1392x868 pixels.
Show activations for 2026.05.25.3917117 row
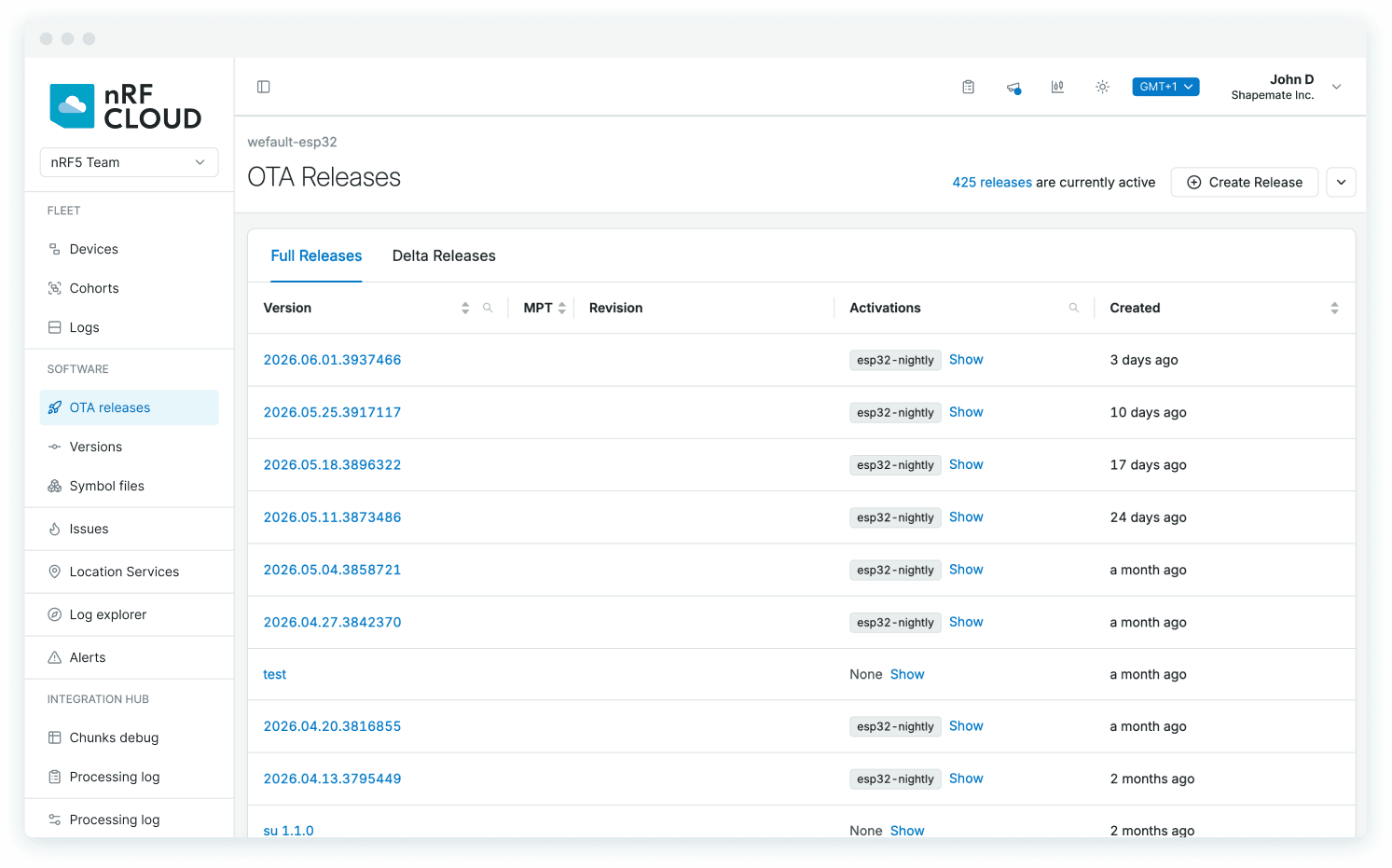pyautogui.click(x=966, y=412)
